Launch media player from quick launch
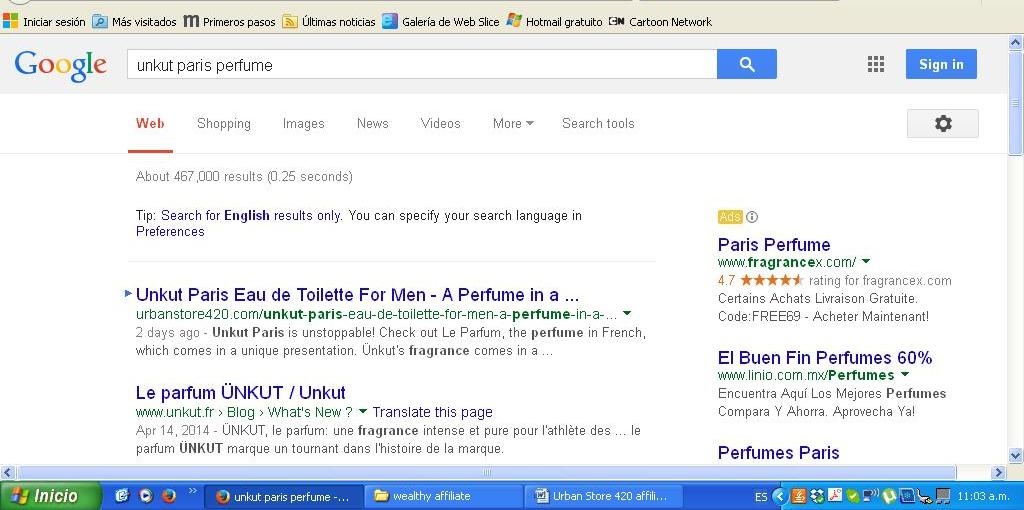Viewport: 1024px width, 510px height. click(146, 496)
